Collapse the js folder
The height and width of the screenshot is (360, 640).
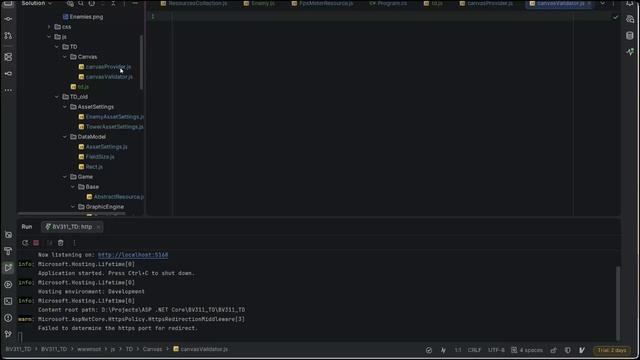tap(49, 37)
